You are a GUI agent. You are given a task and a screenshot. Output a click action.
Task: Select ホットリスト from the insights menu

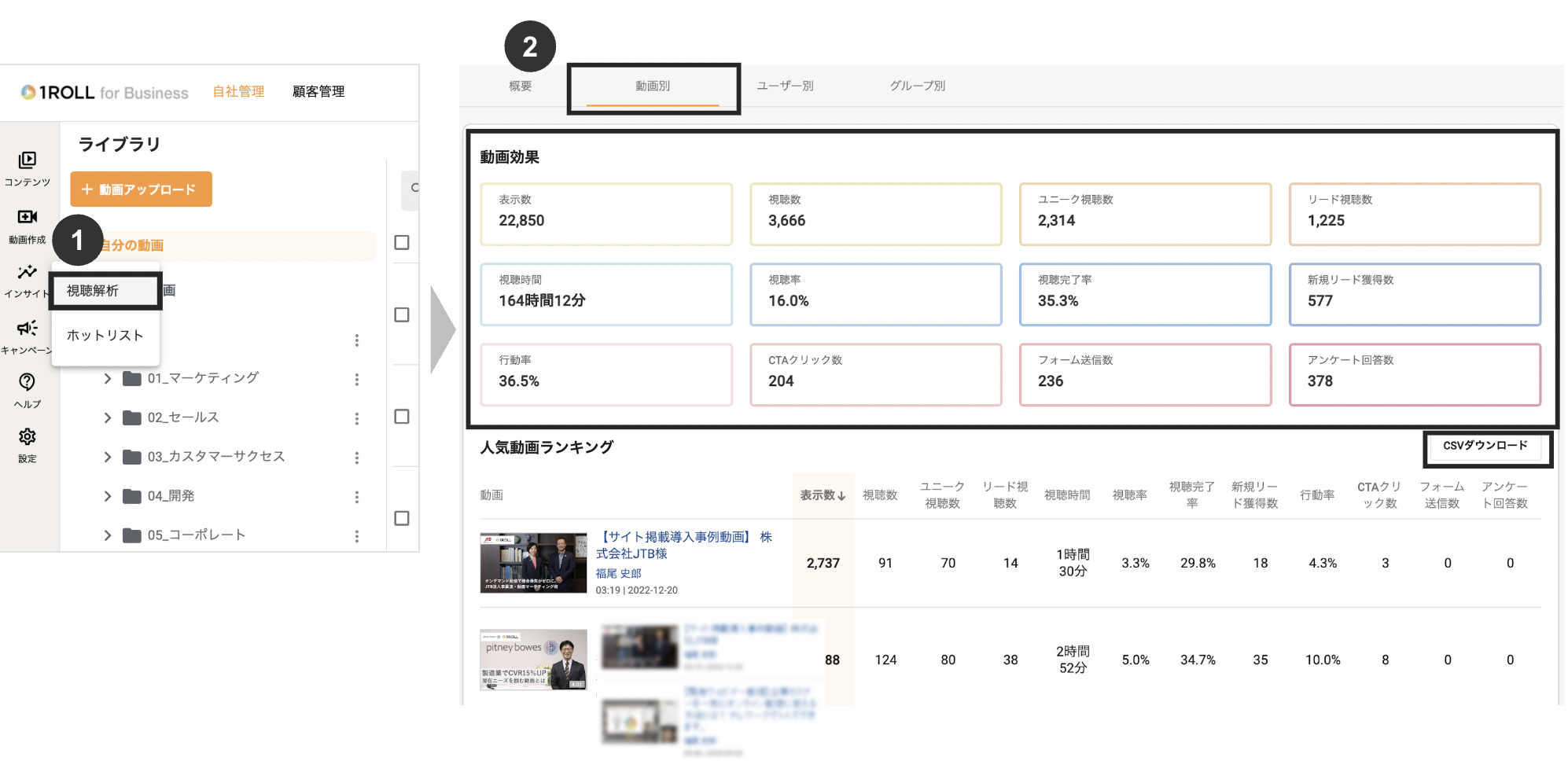(x=105, y=335)
